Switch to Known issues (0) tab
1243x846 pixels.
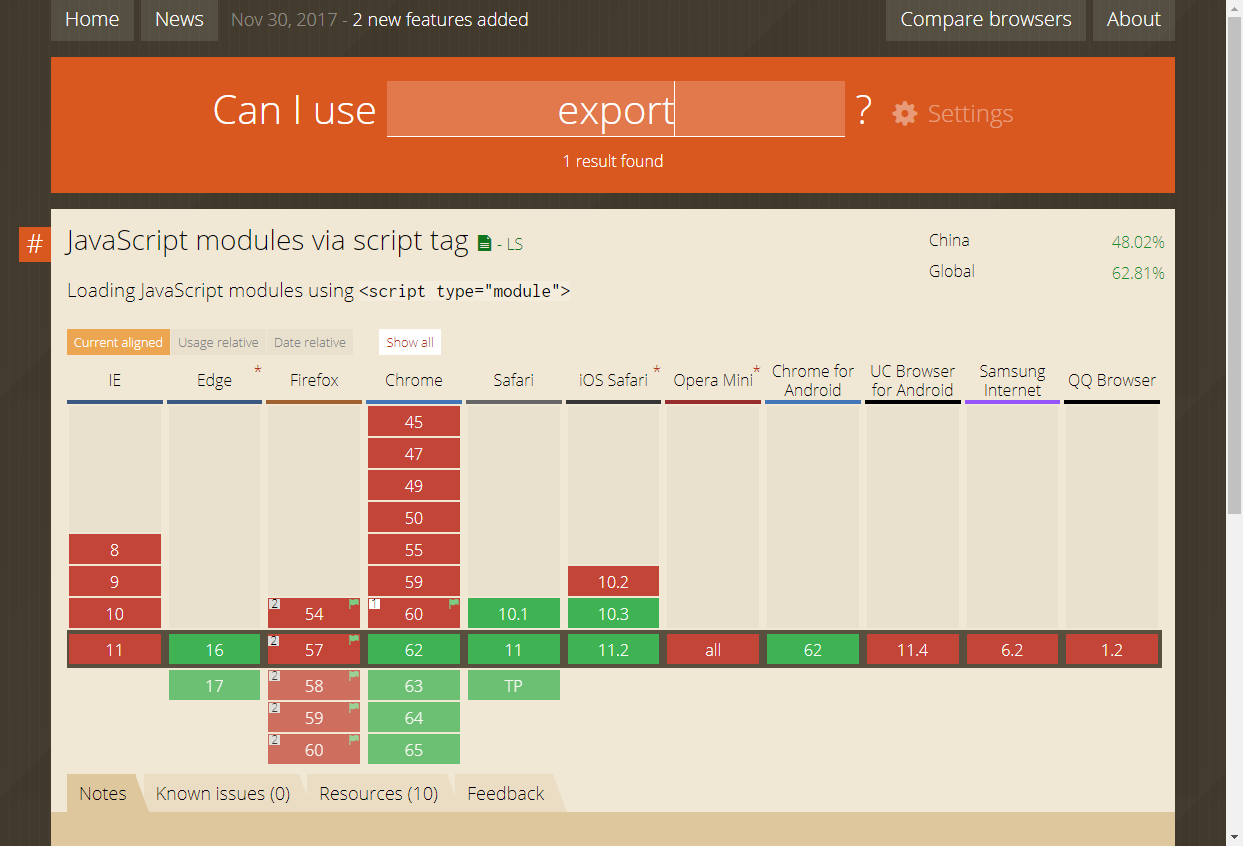coord(223,793)
